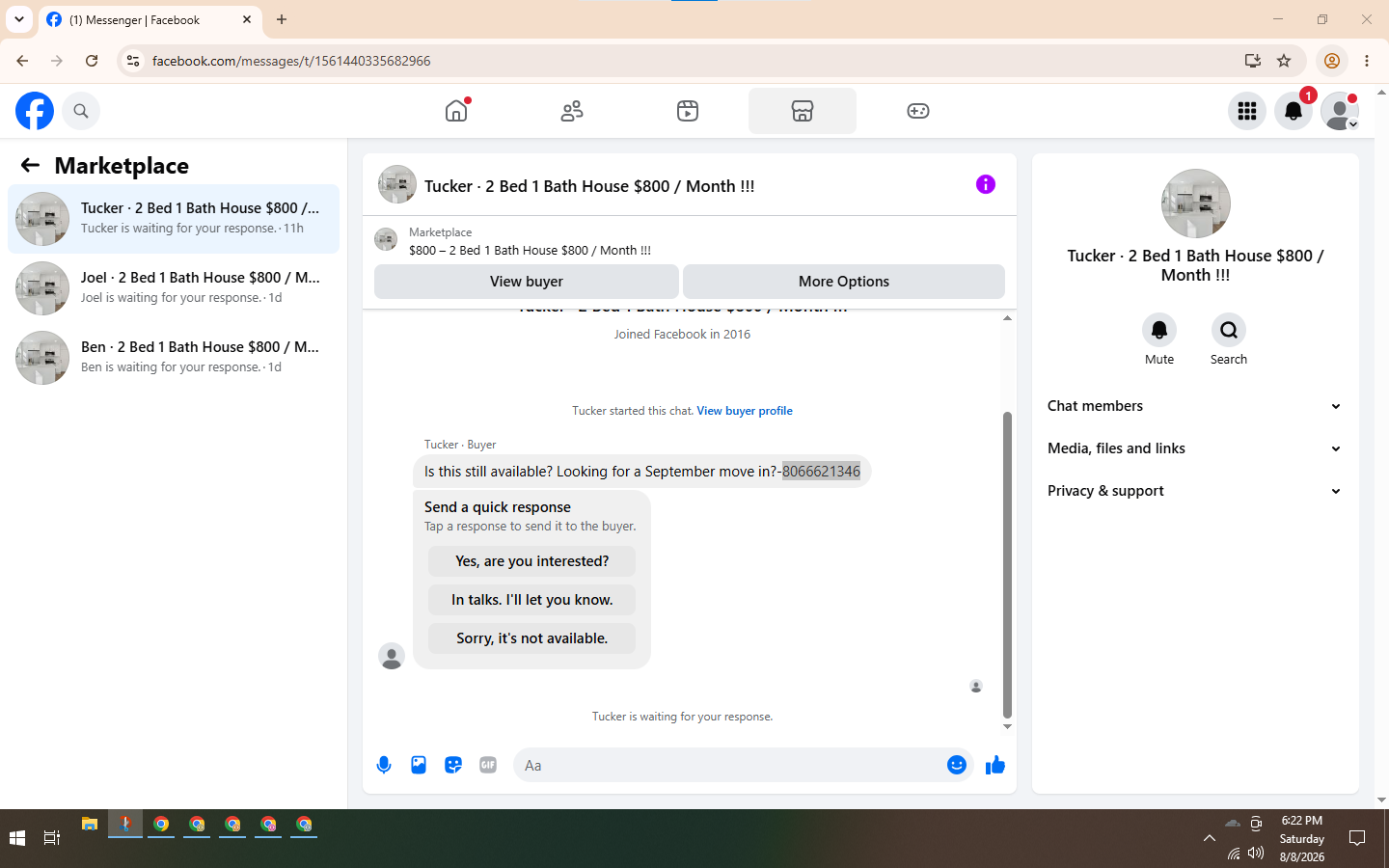Open the notifications bell
1389x868 pixels.
[1294, 111]
